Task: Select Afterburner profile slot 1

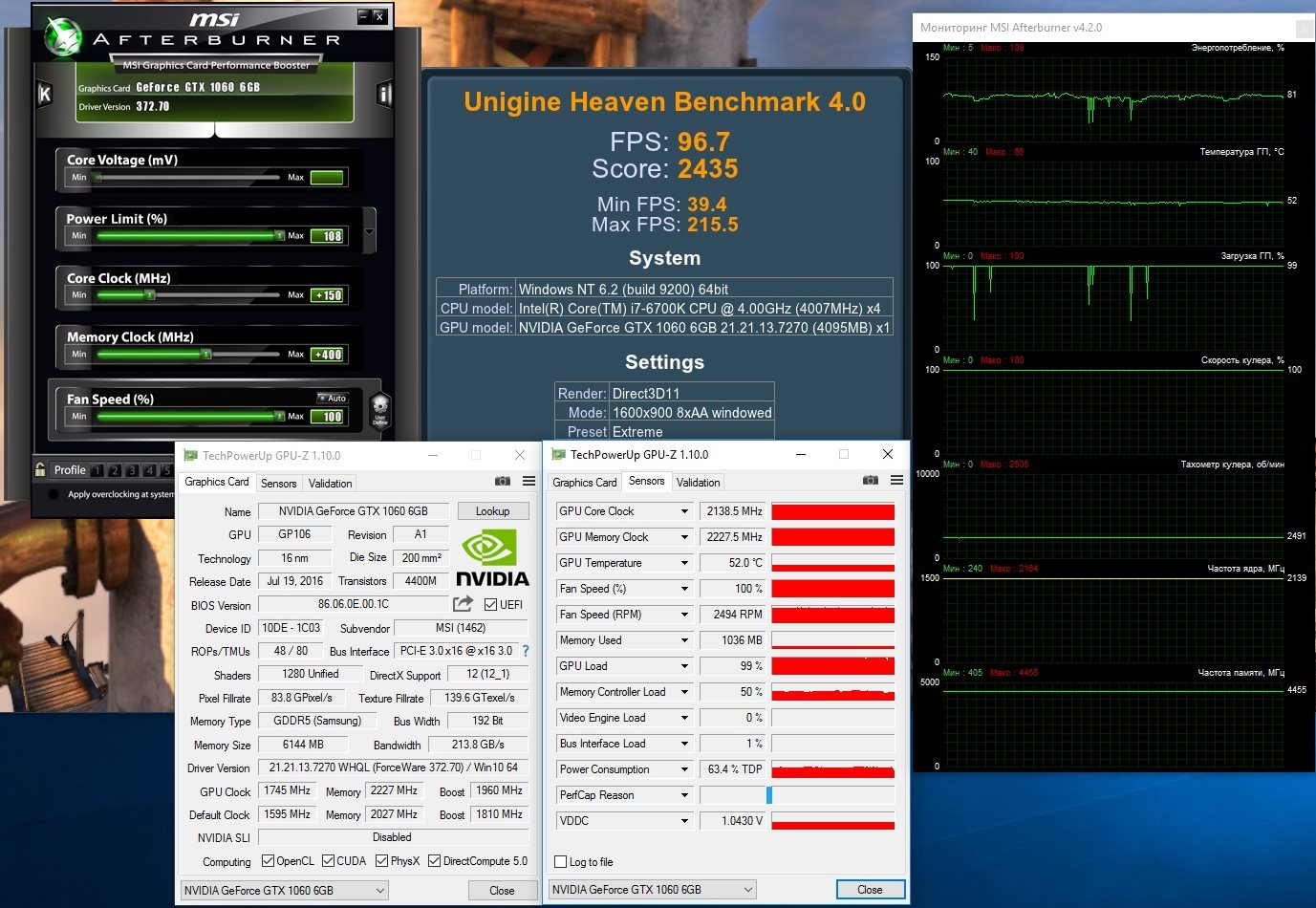Action: coord(97,470)
